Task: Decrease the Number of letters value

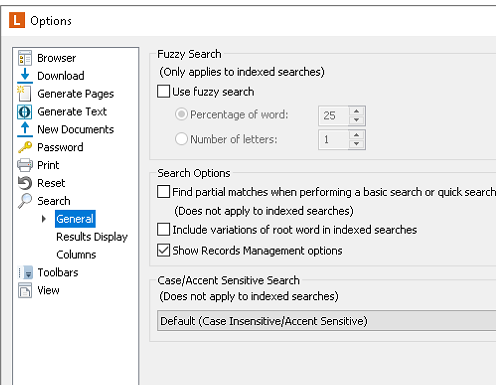Action: (357, 144)
